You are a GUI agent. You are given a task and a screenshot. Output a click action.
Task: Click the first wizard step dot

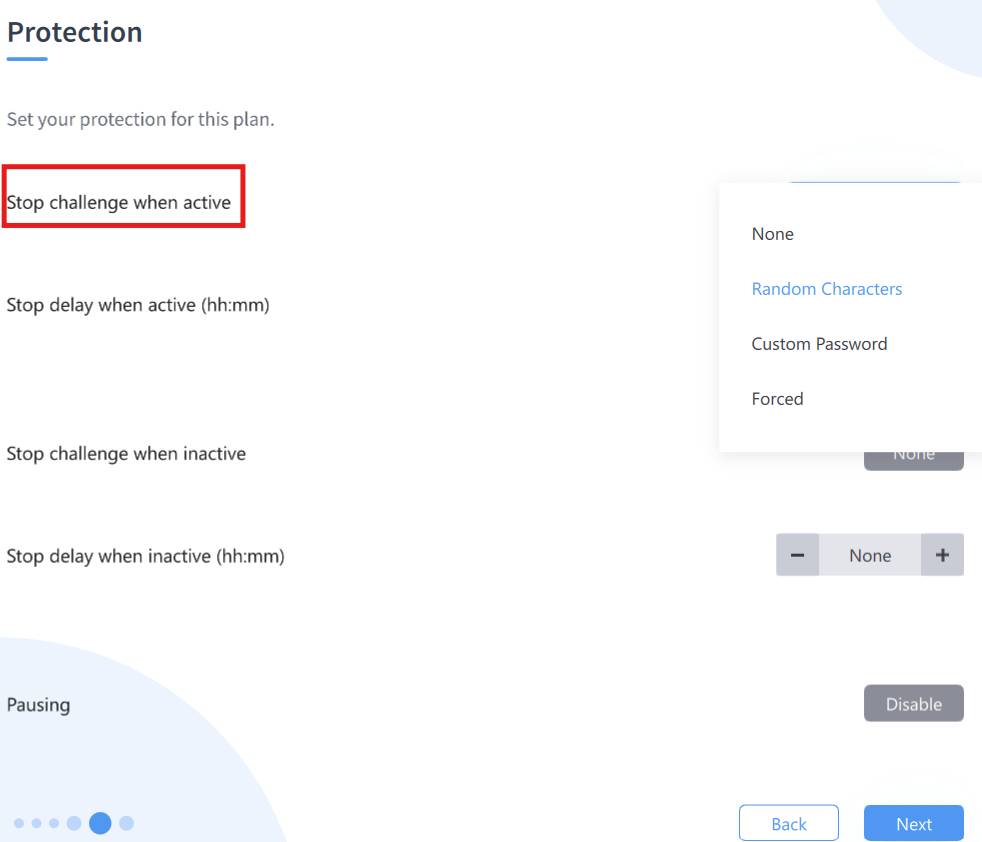19,823
